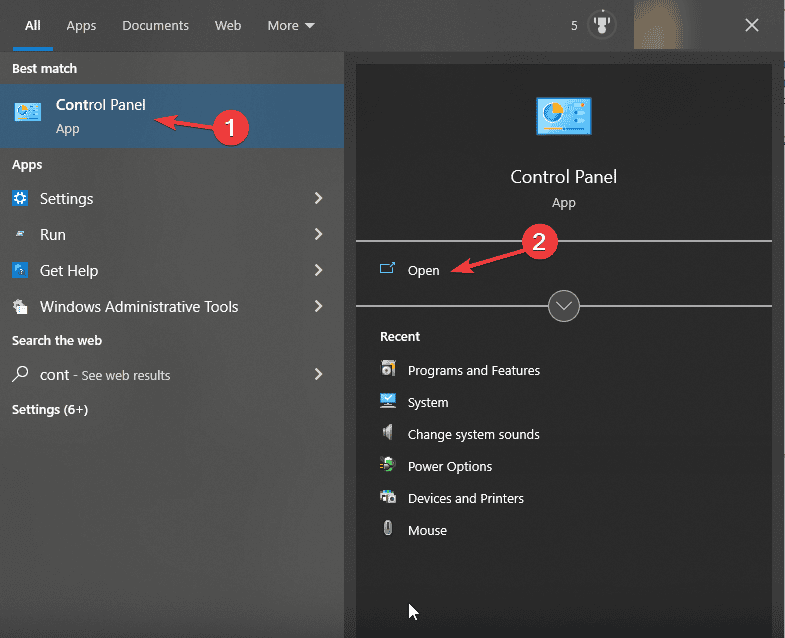
Task: Click the Open icon in preview pane
Action: (x=387, y=268)
